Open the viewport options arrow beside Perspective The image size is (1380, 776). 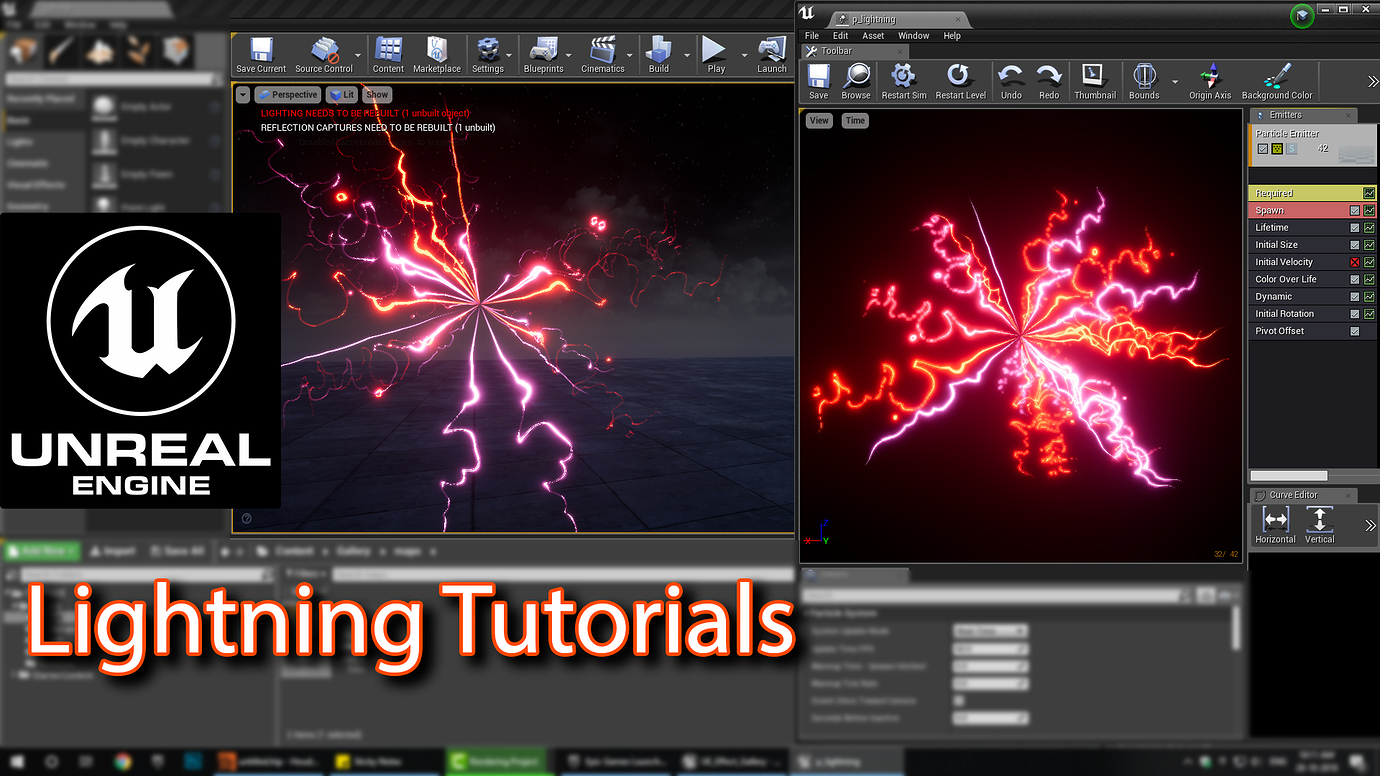[243, 95]
